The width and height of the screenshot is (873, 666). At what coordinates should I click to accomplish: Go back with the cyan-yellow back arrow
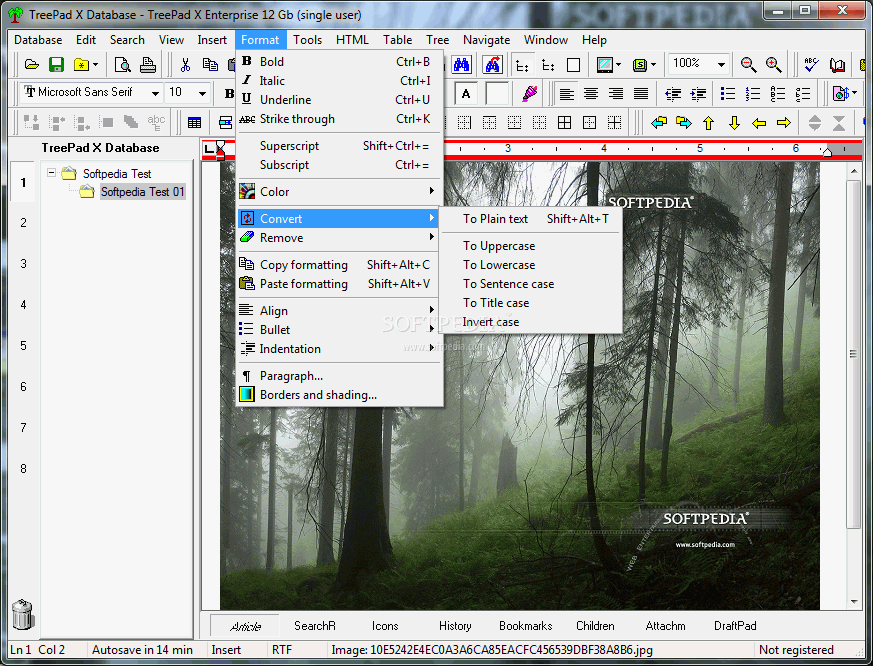click(659, 123)
